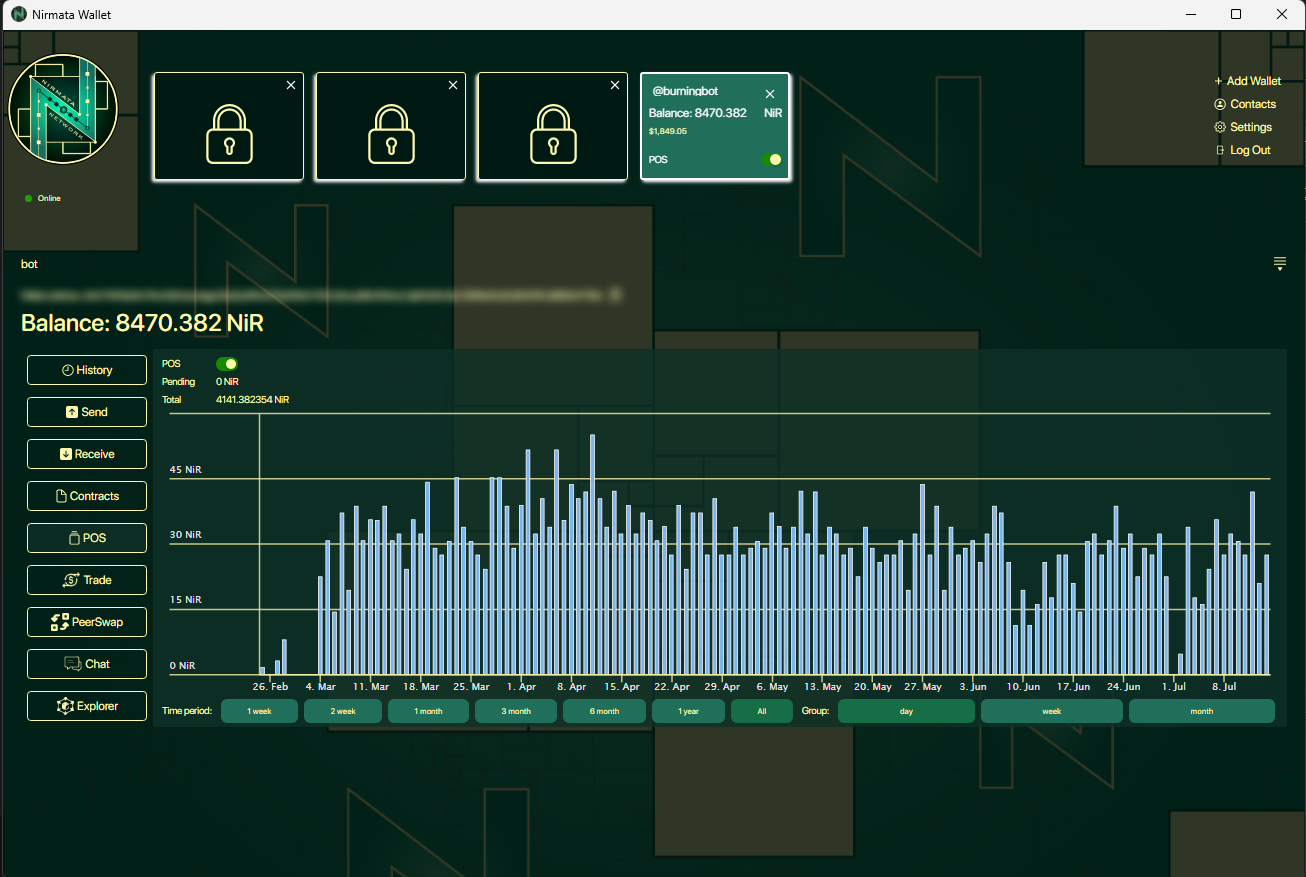Close the @burningbot wallet card

(770, 94)
